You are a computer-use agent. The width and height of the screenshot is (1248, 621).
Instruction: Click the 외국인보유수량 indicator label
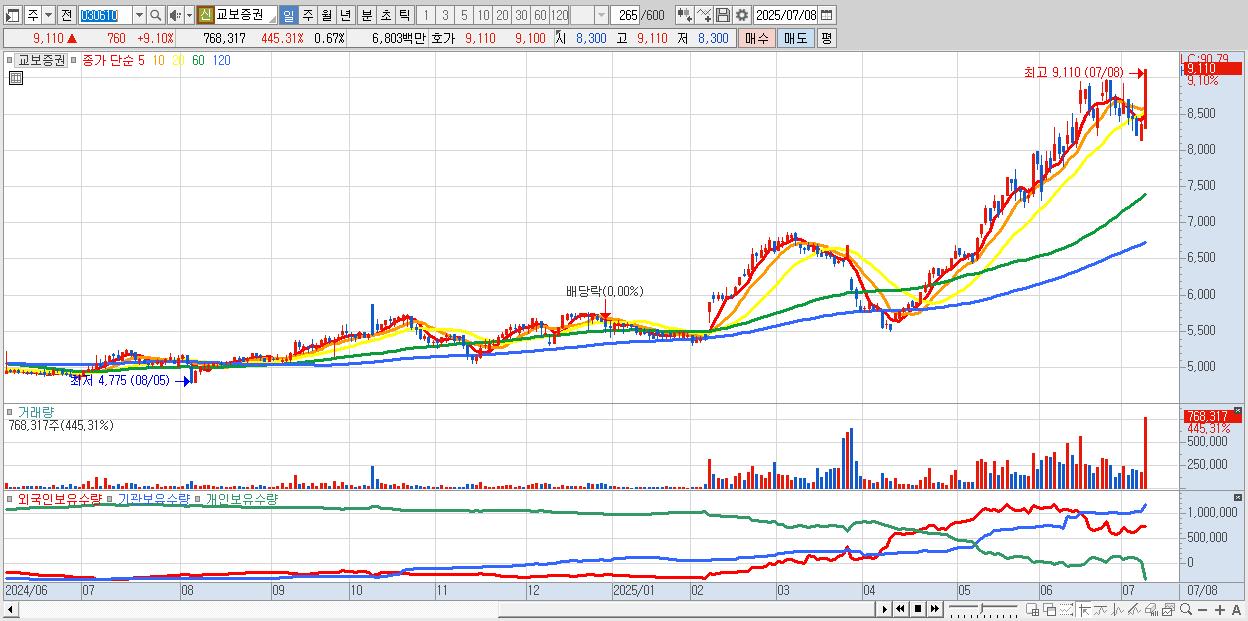tap(58, 498)
